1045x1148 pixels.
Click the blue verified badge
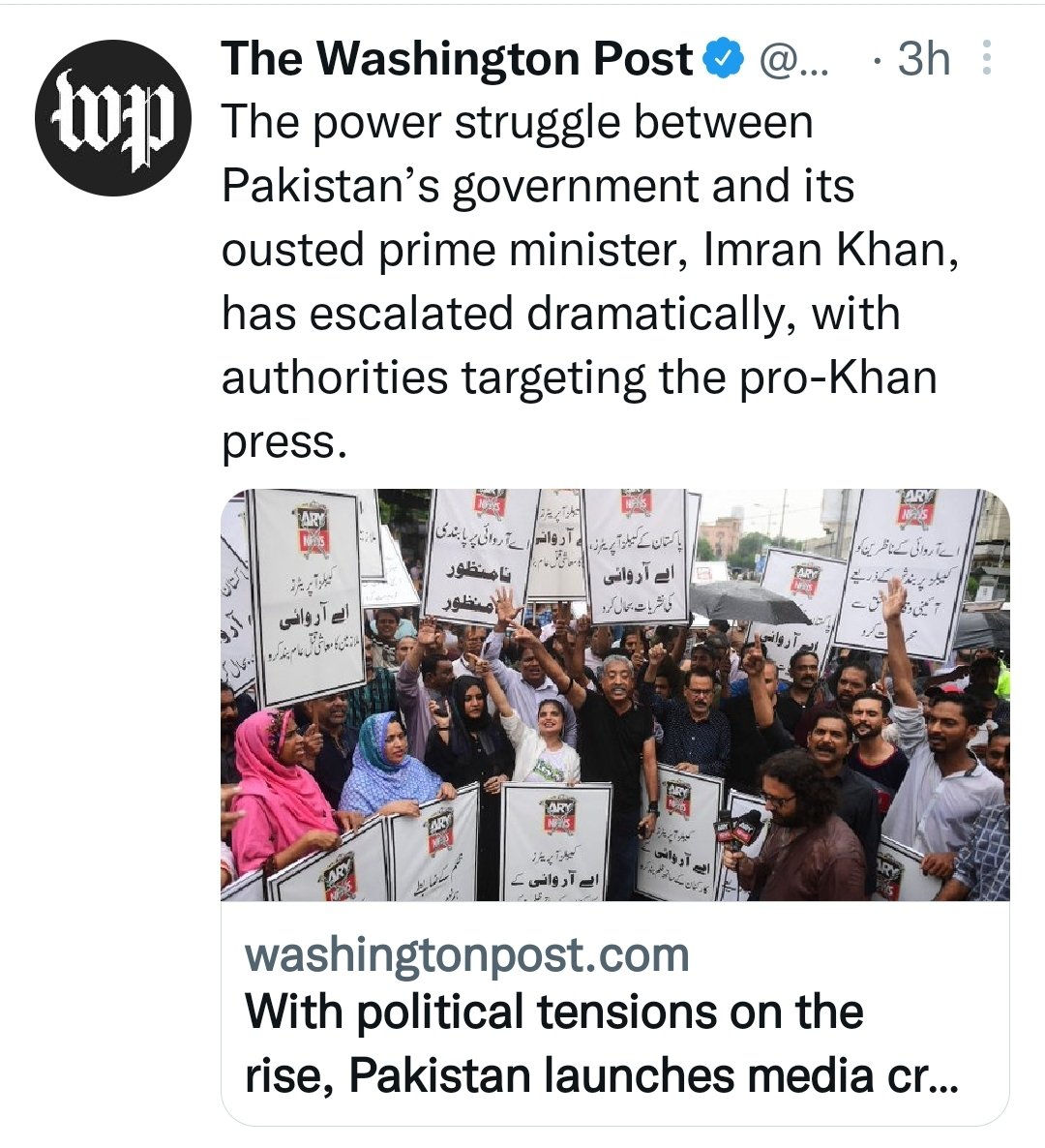(x=724, y=59)
